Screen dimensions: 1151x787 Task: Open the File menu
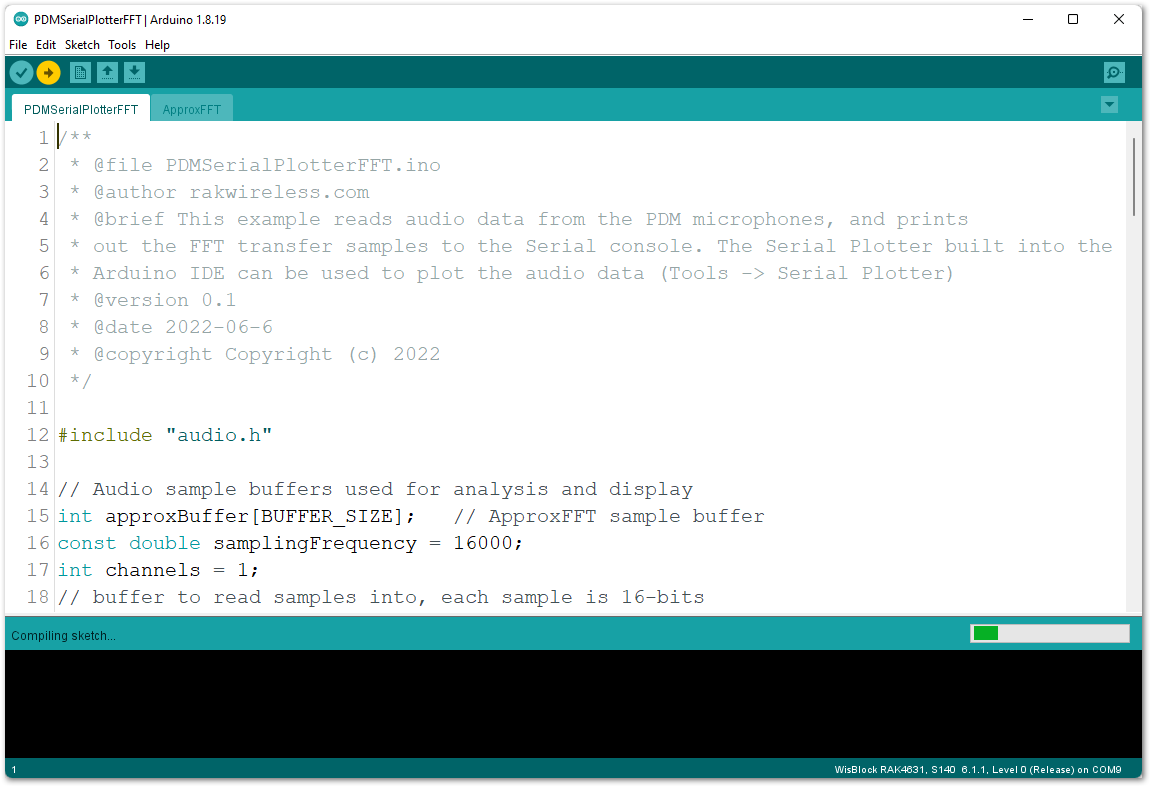coord(17,44)
